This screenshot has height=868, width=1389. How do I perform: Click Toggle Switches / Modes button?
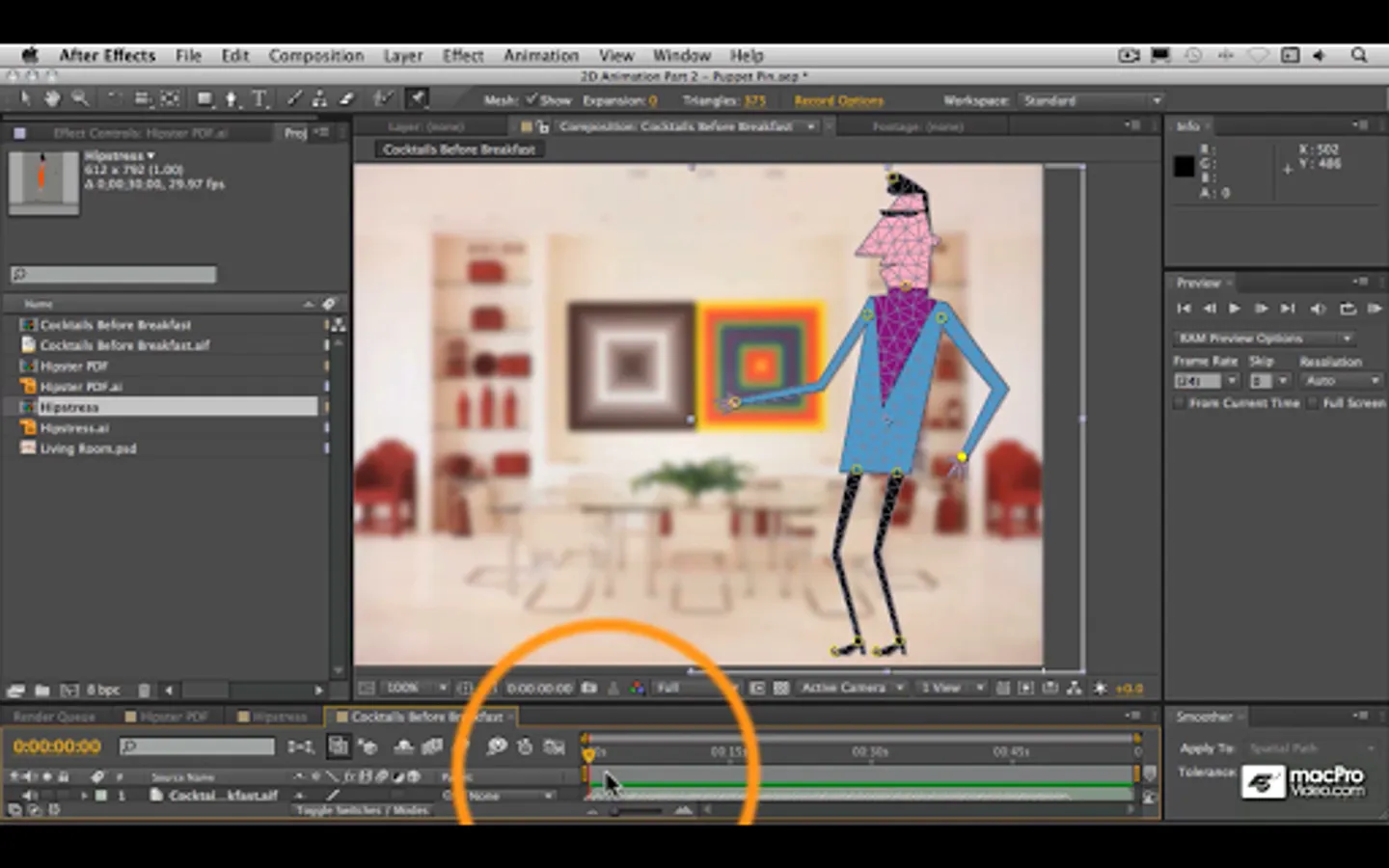pos(362,811)
